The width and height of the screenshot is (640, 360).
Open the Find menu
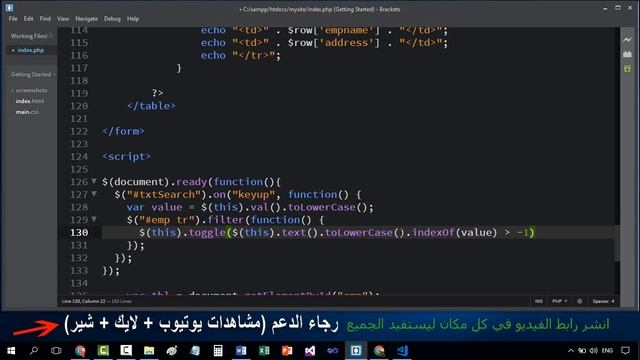pos(45,19)
